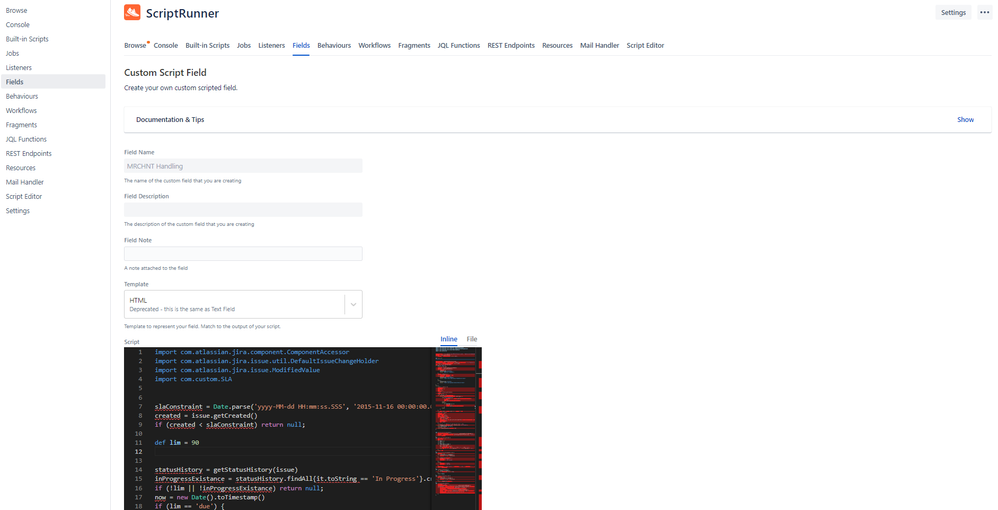Click the ComponentAccessor import line
Image resolution: width=998 pixels, height=510 pixels.
(x=252, y=352)
